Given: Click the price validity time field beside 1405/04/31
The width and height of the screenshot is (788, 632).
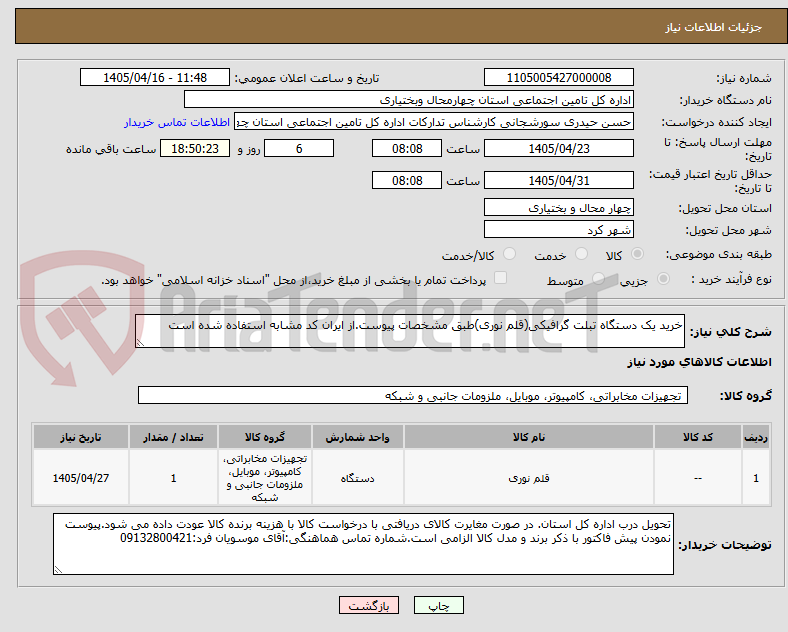Looking at the screenshot, I should pyautogui.click(x=407, y=180).
